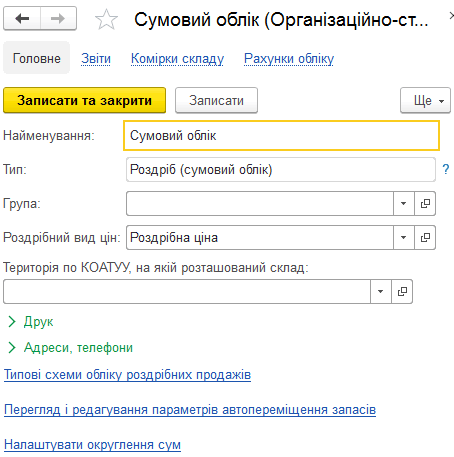Open the КОАТУУ territory dropdown list
The image size is (454, 457).
[380, 291]
